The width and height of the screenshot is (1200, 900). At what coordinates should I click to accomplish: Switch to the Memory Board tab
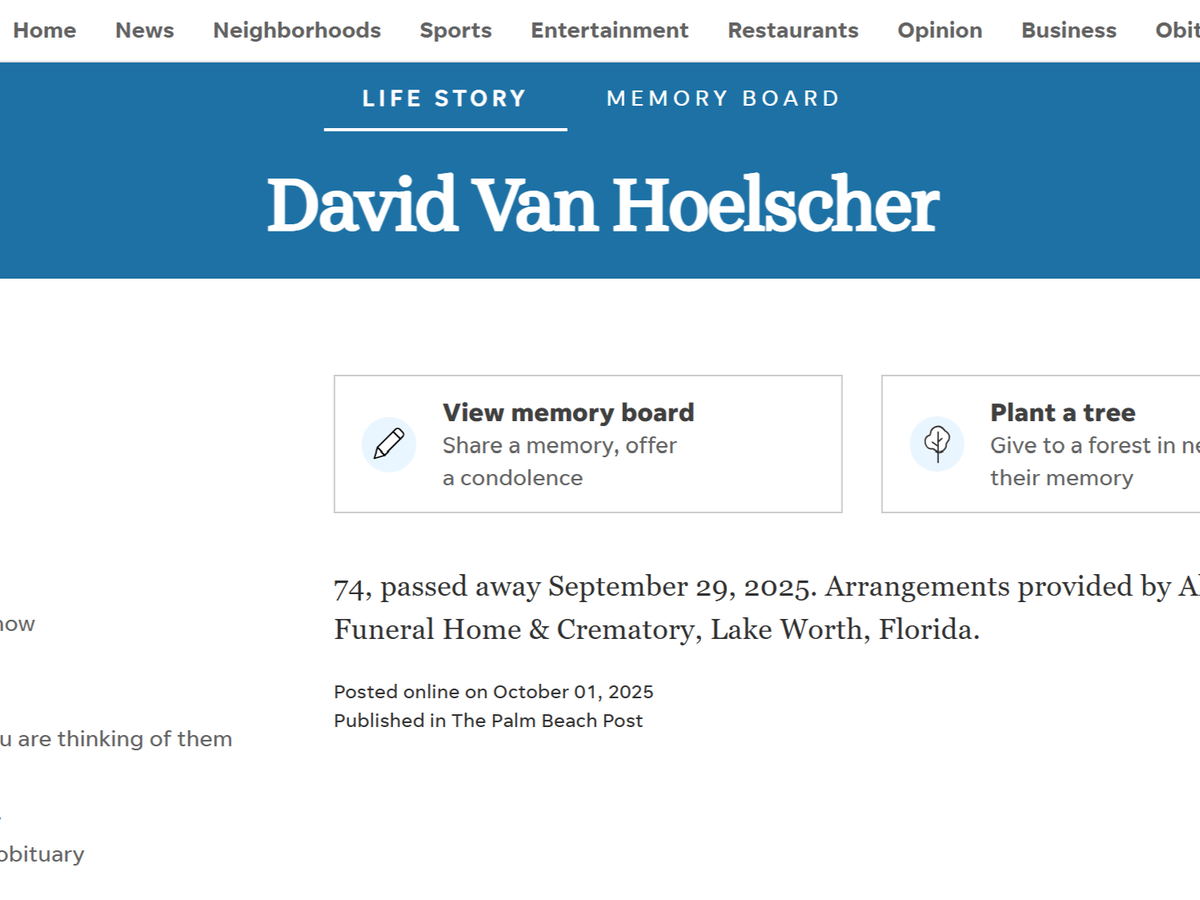point(724,98)
